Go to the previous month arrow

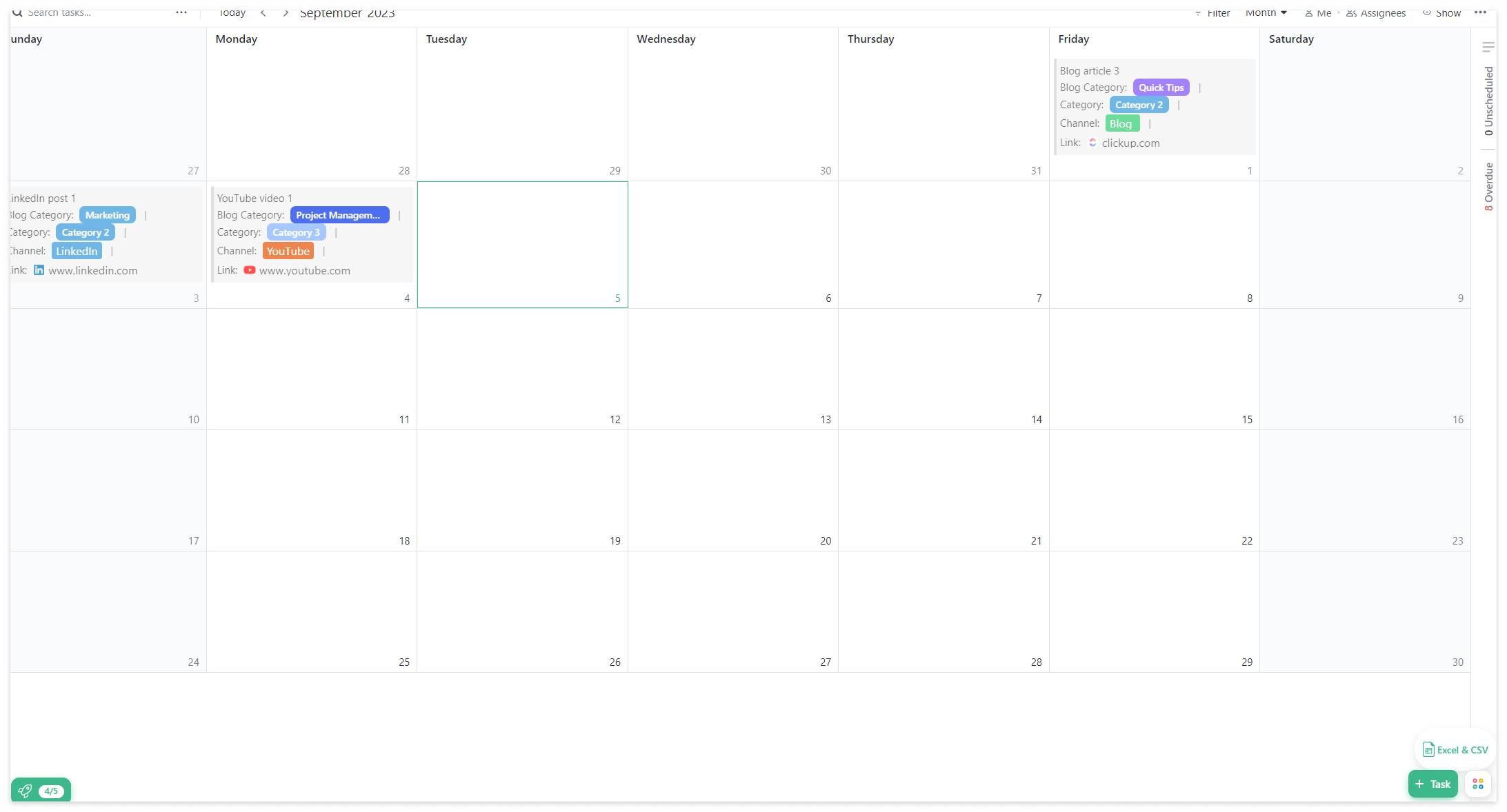263,13
